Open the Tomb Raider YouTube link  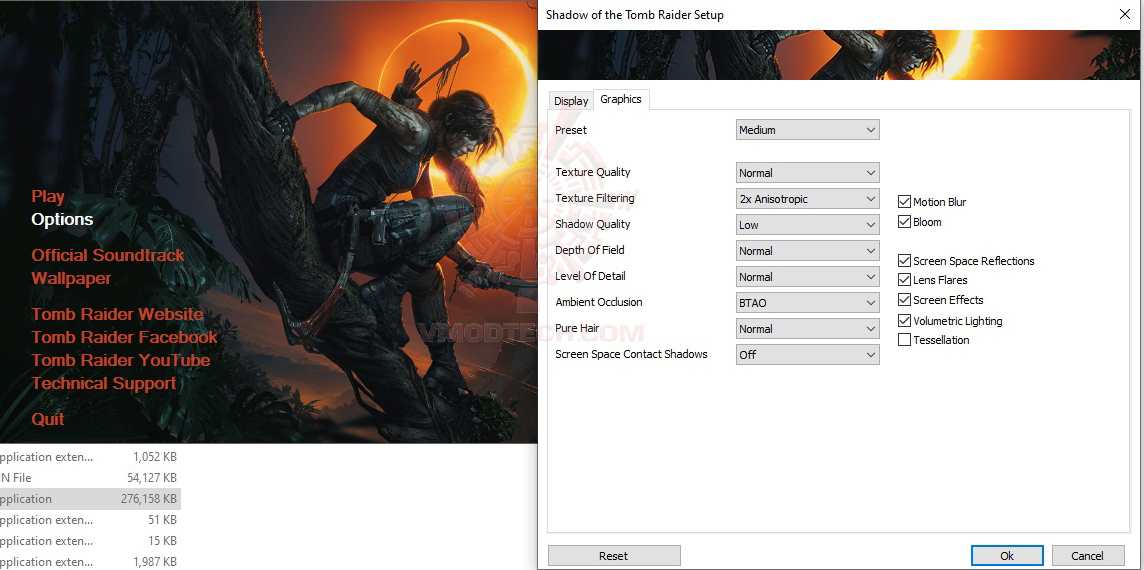121,361
